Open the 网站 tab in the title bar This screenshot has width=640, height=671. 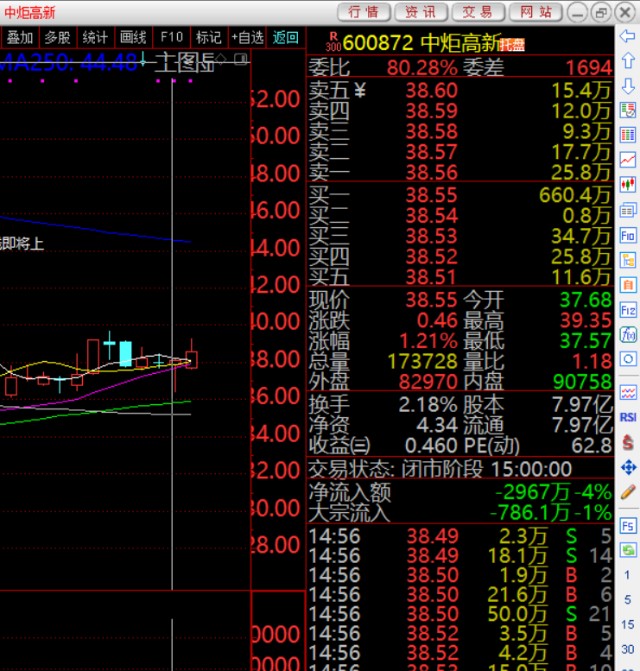coord(536,12)
